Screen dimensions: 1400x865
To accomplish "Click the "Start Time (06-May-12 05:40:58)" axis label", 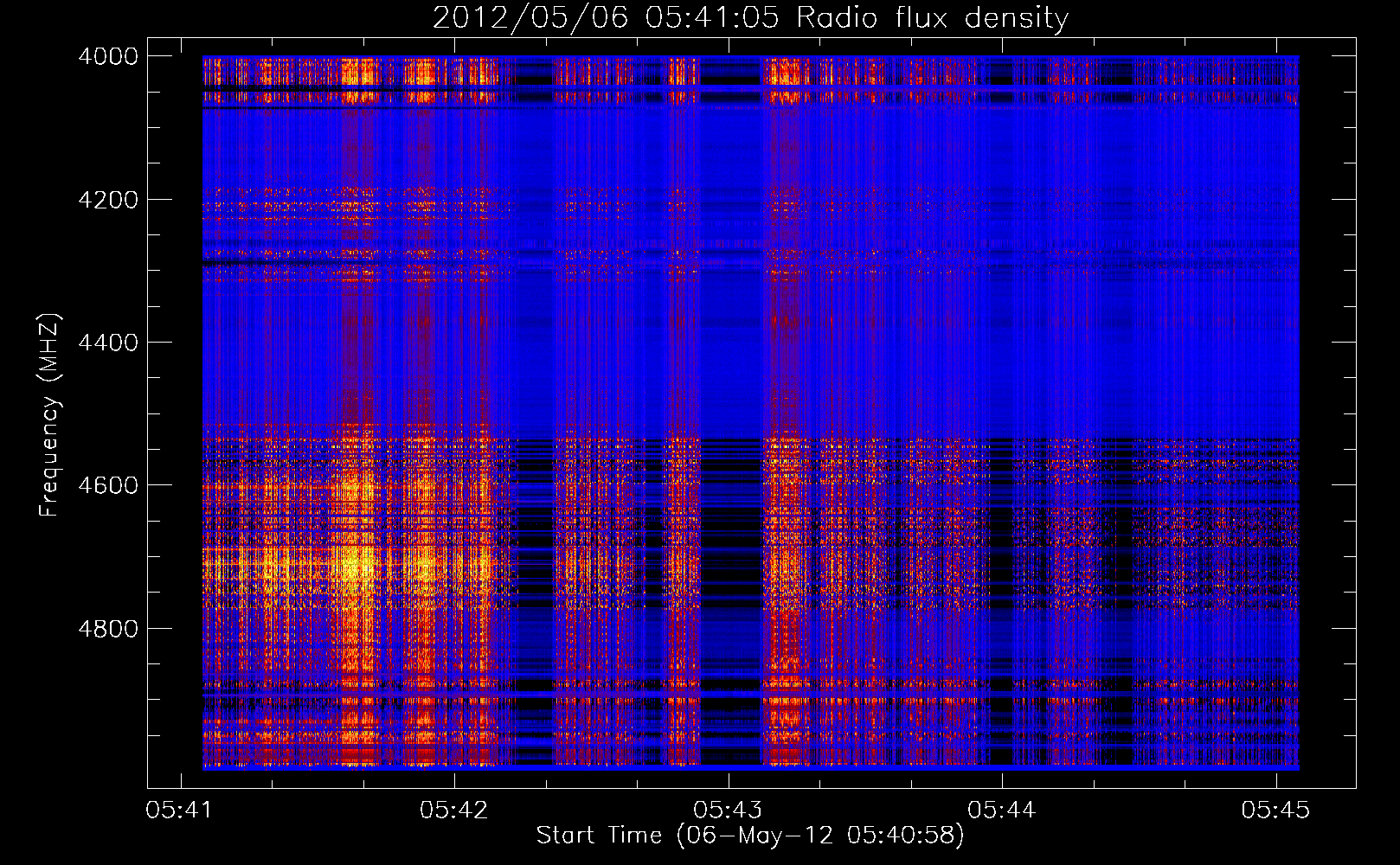I will click(x=750, y=836).
